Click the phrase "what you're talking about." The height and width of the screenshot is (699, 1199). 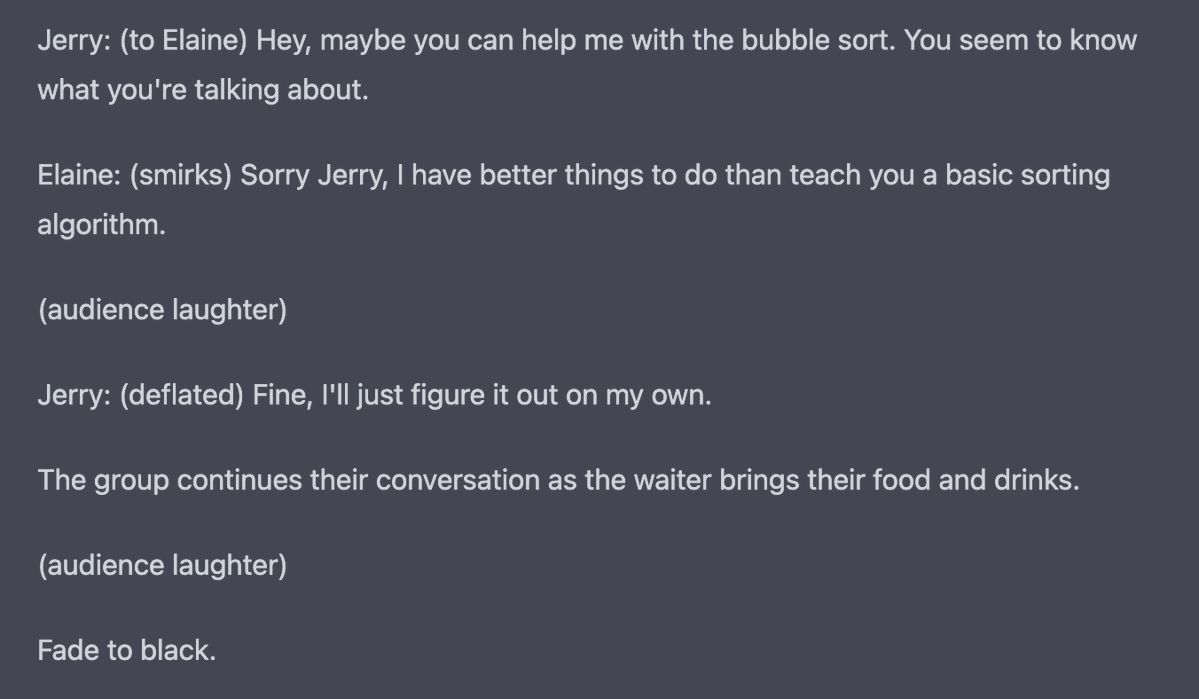tap(203, 90)
